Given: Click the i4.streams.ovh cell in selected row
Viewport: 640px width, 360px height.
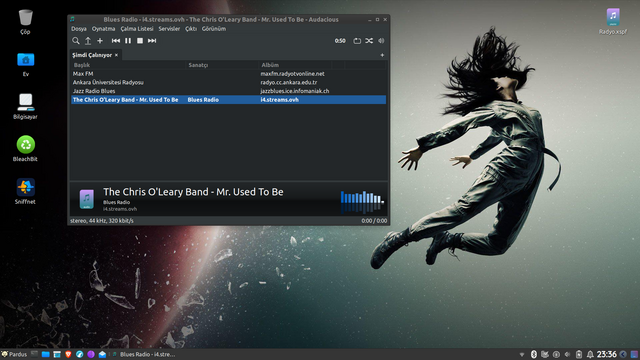Looking at the screenshot, I should [280, 100].
